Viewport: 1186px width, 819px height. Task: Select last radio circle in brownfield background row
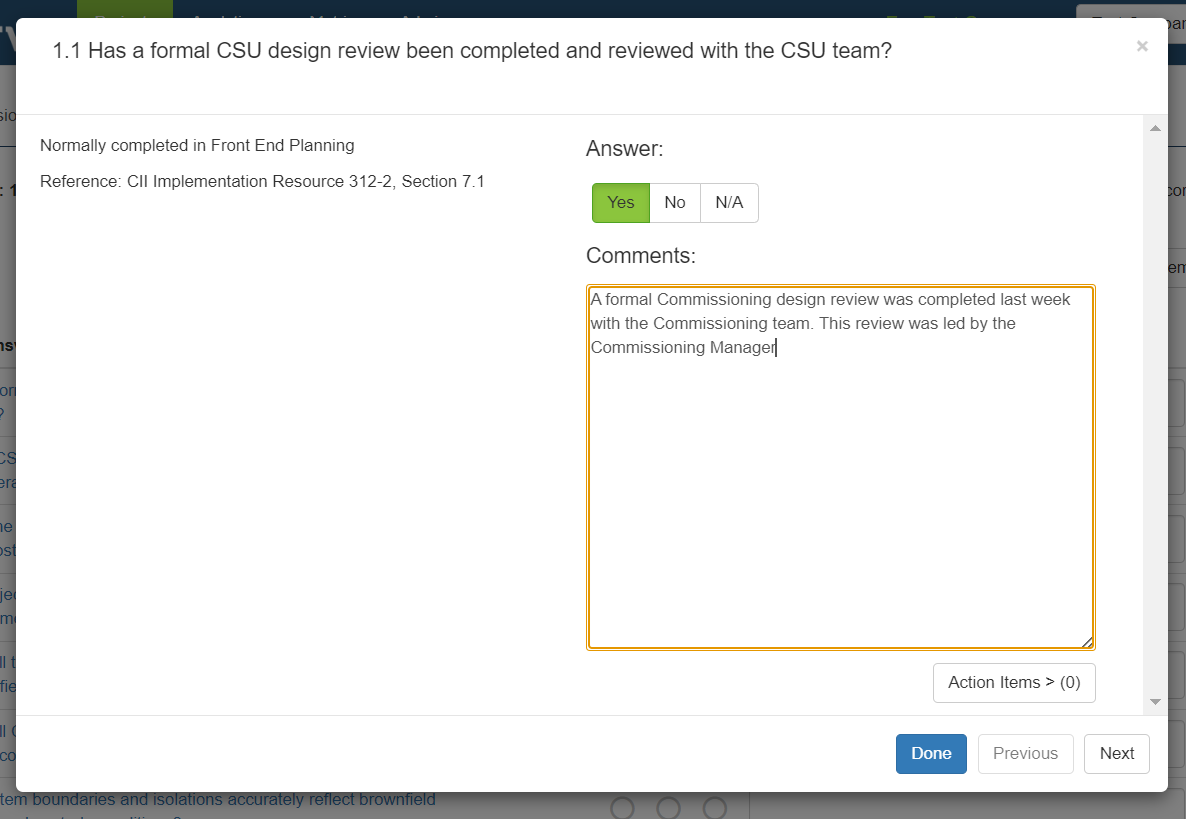tap(715, 808)
